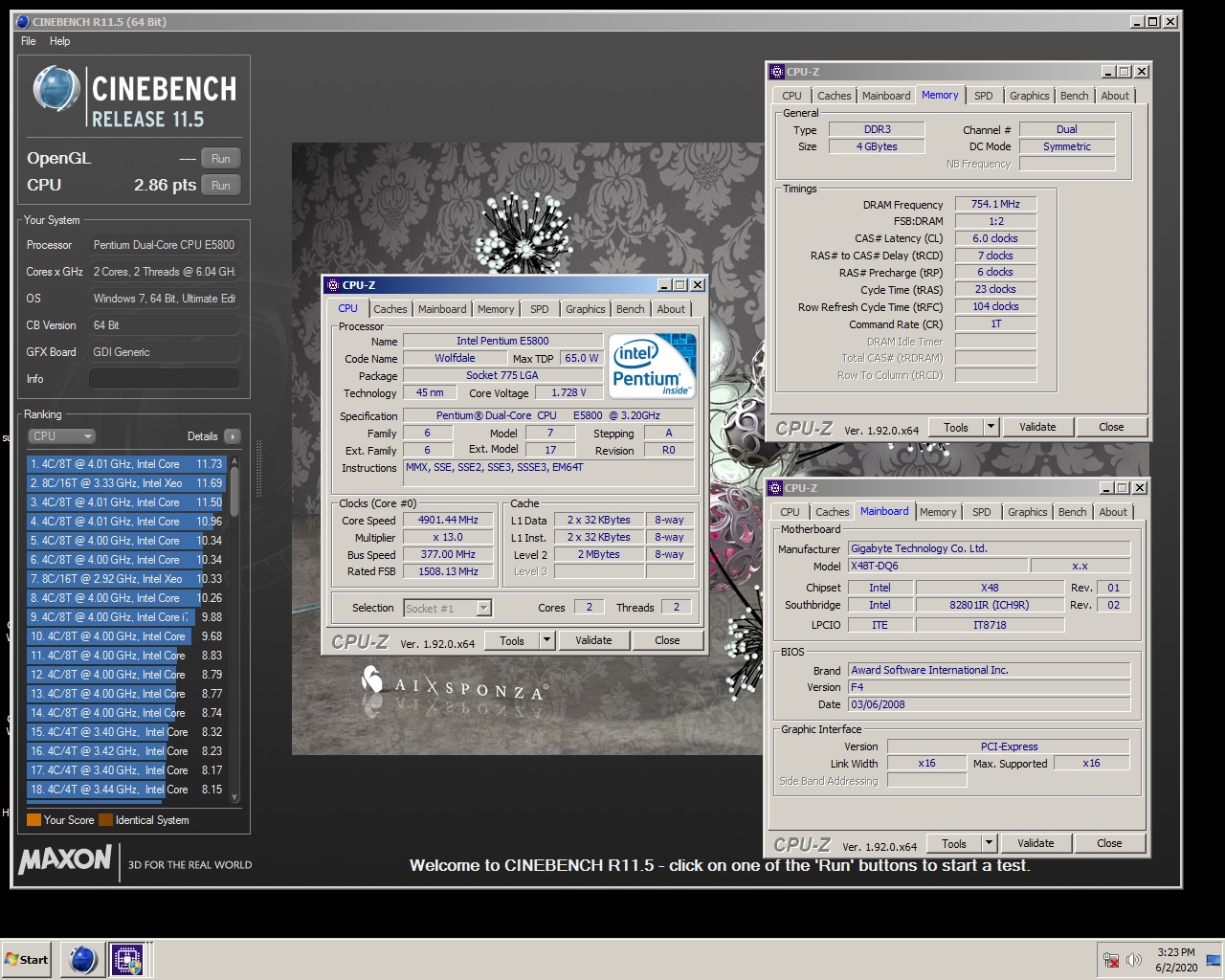Click the Details arrow in Ranking

232,436
